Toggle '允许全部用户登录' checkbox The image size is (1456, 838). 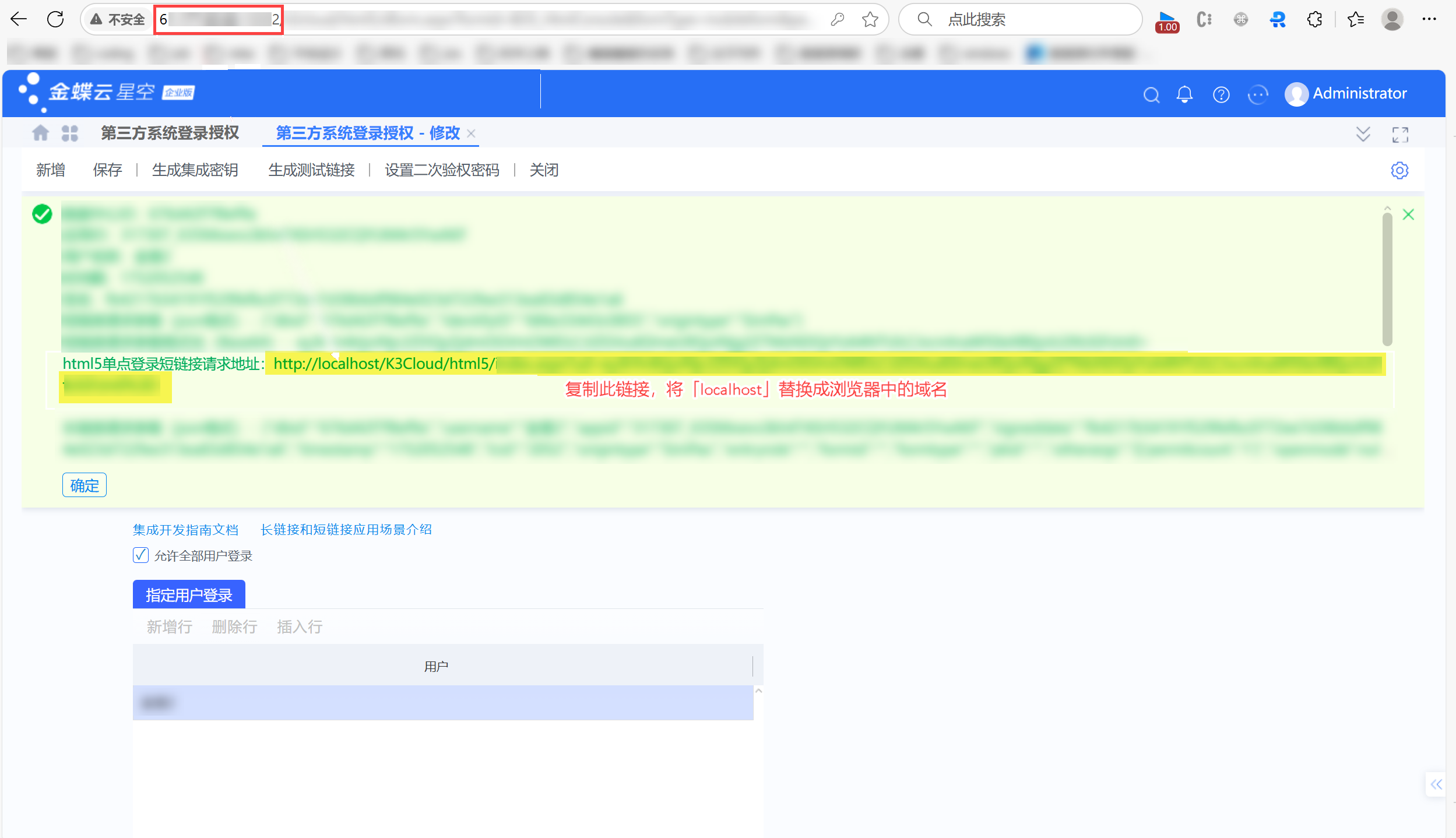[x=140, y=555]
